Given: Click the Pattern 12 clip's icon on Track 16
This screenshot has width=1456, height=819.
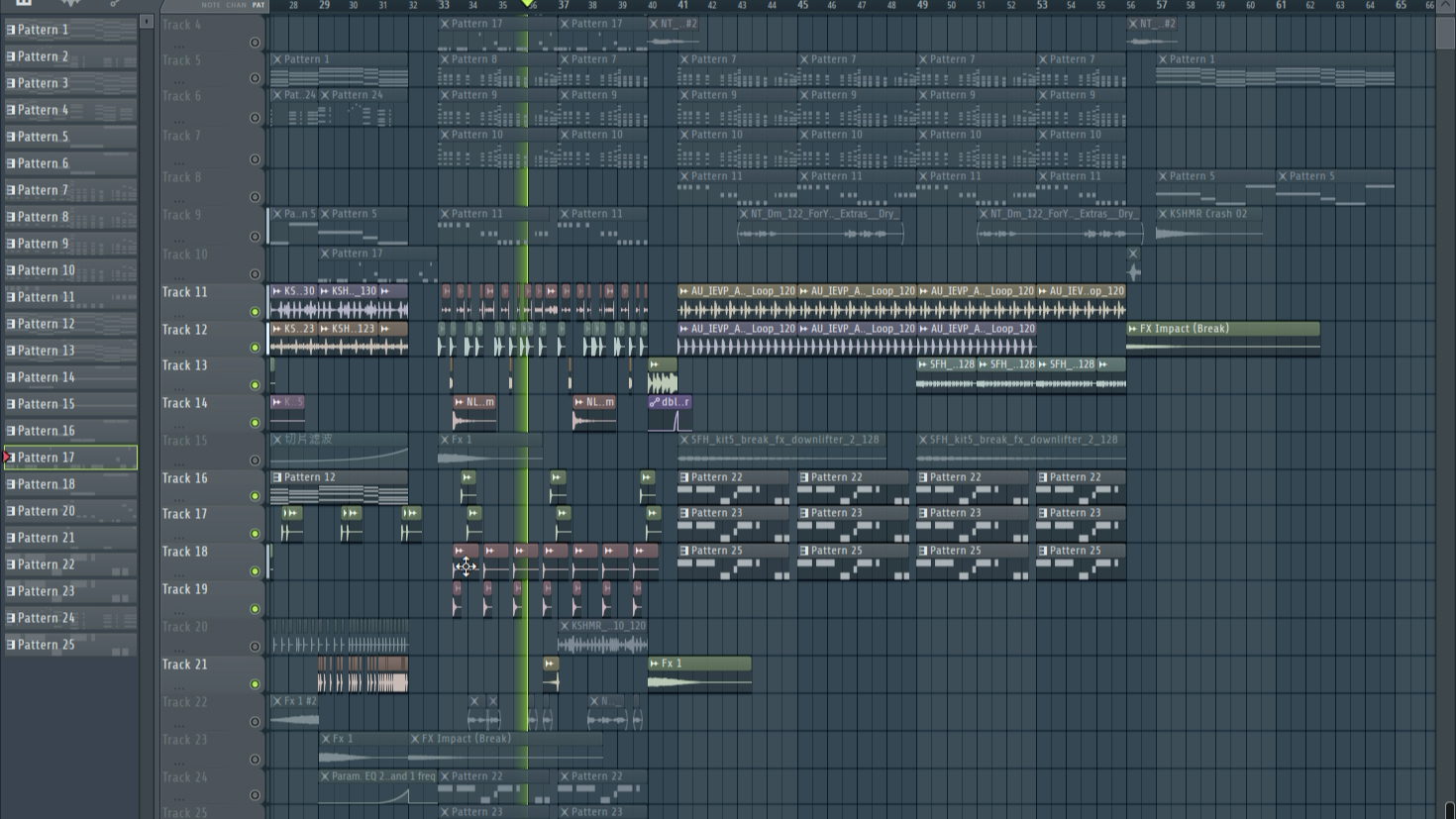Looking at the screenshot, I should point(277,477).
